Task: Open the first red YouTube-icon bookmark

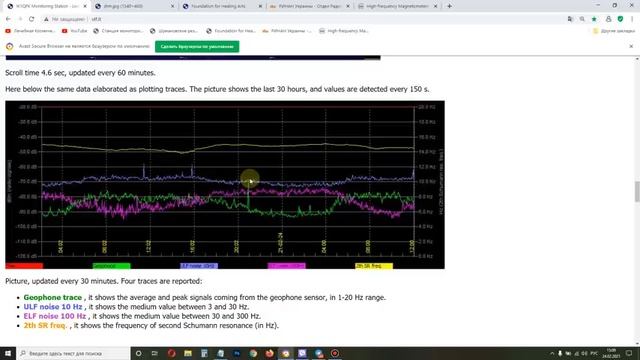Action: tap(30, 31)
